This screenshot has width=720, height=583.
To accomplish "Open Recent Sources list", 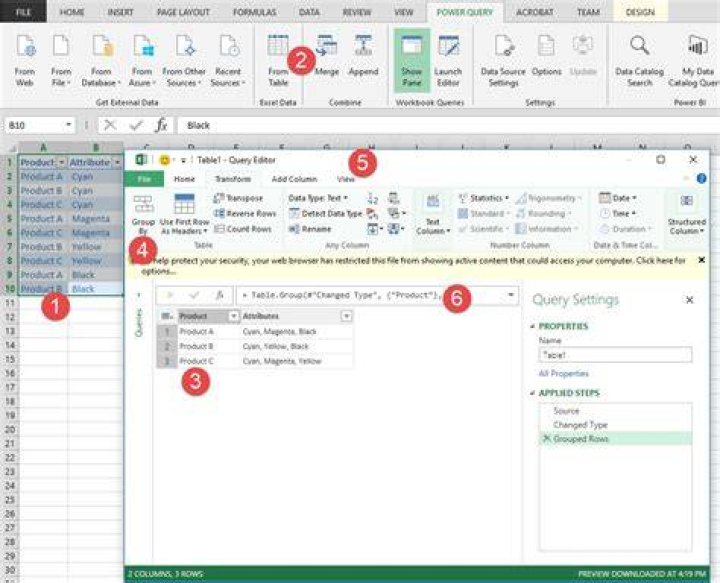I will (x=228, y=60).
